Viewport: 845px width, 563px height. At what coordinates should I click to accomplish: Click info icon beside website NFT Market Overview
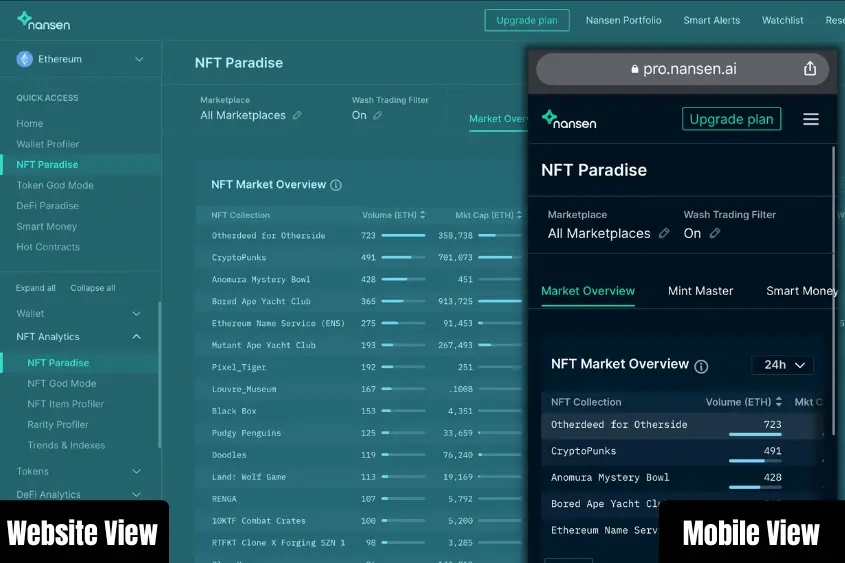pyautogui.click(x=336, y=185)
